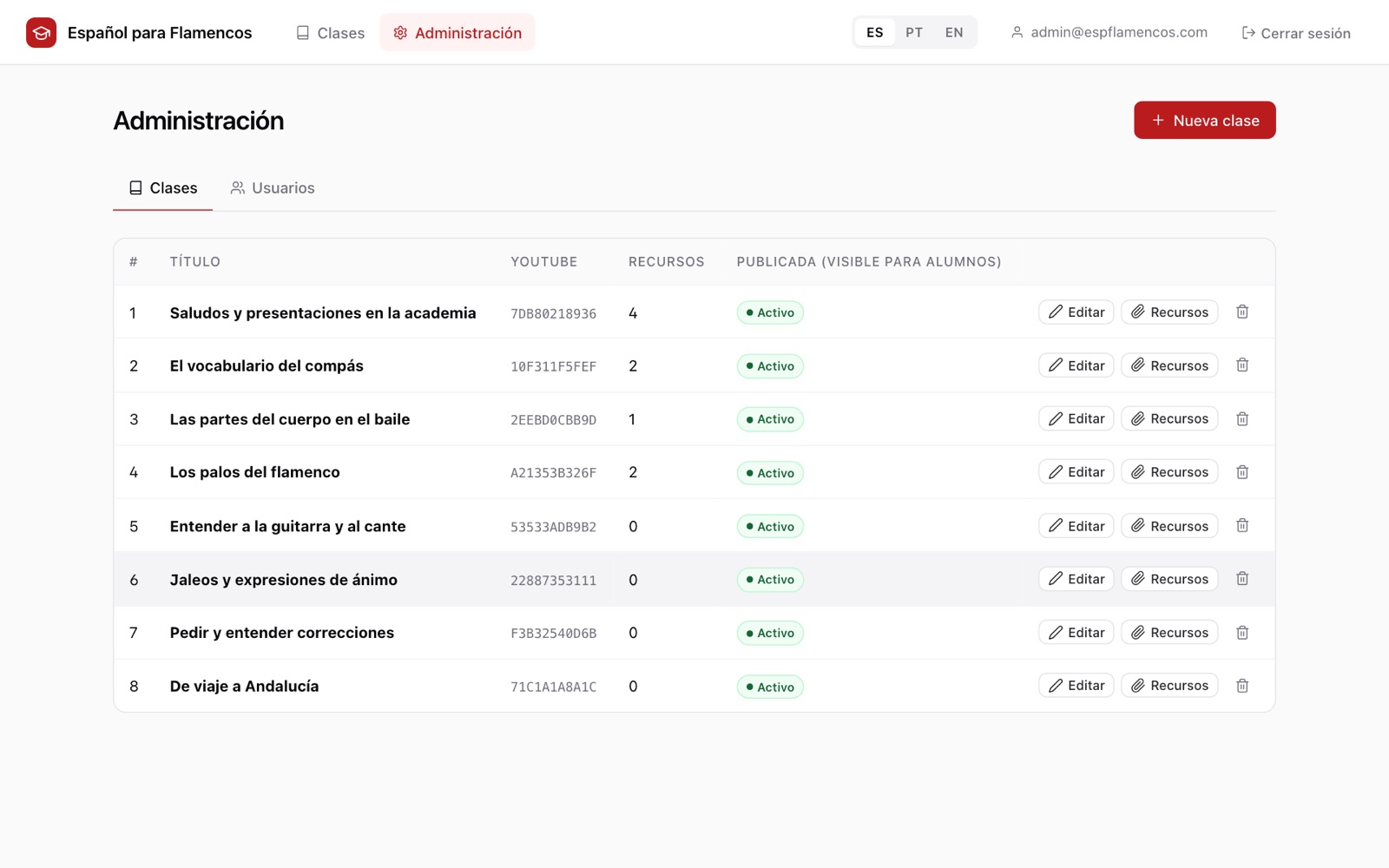Click the TÍTULO column header
1389x868 pixels.
pos(195,262)
